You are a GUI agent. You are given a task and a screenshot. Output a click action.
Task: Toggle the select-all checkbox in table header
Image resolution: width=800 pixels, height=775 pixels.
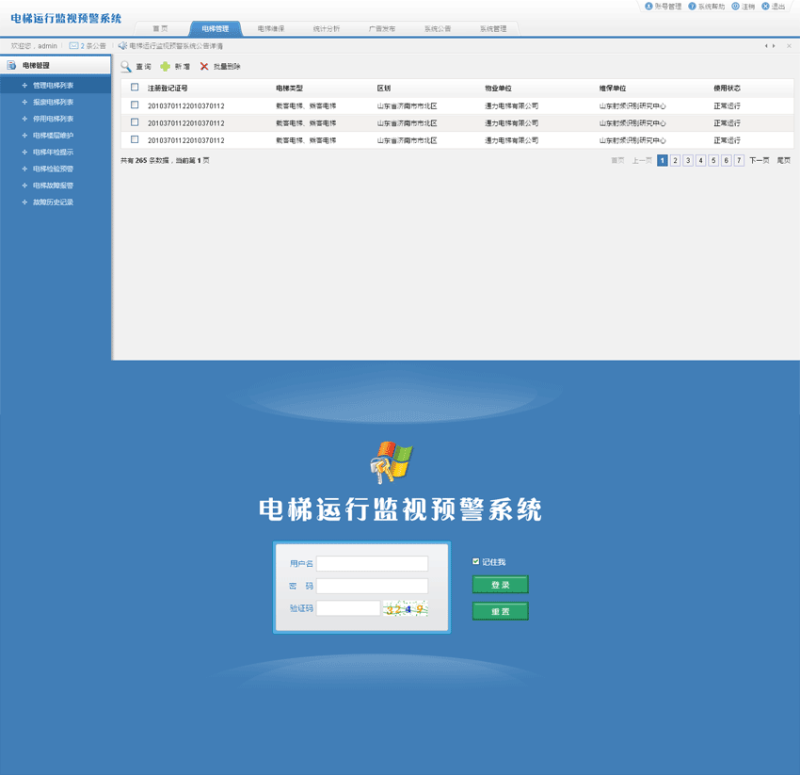pyautogui.click(x=135, y=87)
